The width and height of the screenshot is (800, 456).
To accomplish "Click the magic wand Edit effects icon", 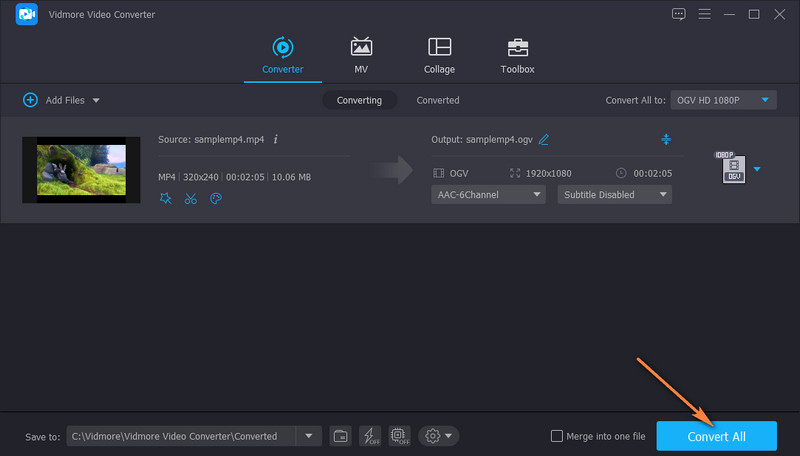I will point(166,199).
